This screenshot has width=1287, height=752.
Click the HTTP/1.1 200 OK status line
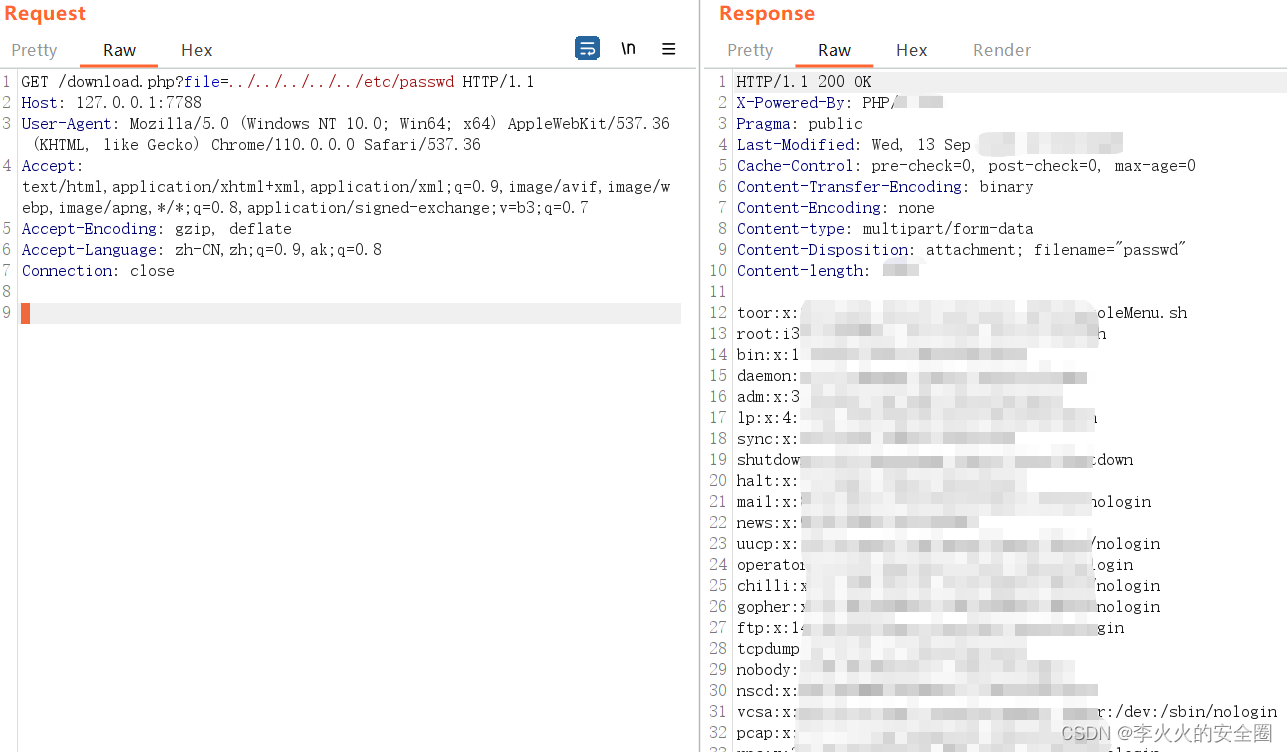(x=804, y=82)
